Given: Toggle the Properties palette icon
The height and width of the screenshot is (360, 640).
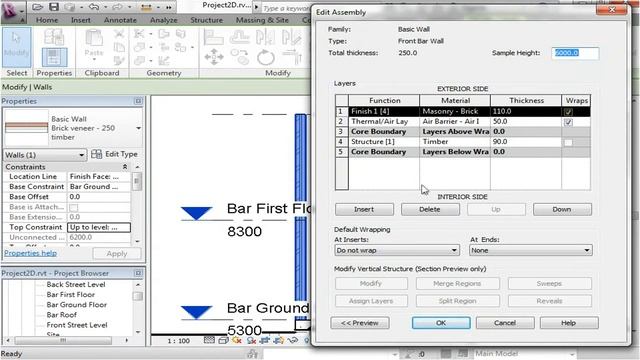Looking at the screenshot, I should 54,57.
